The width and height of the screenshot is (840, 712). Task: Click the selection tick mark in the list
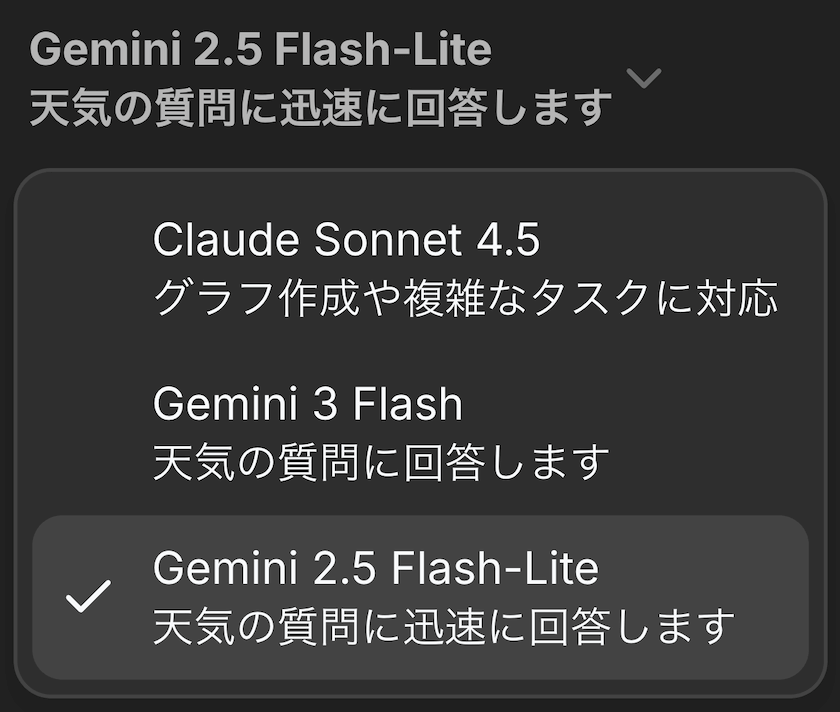click(x=88, y=598)
